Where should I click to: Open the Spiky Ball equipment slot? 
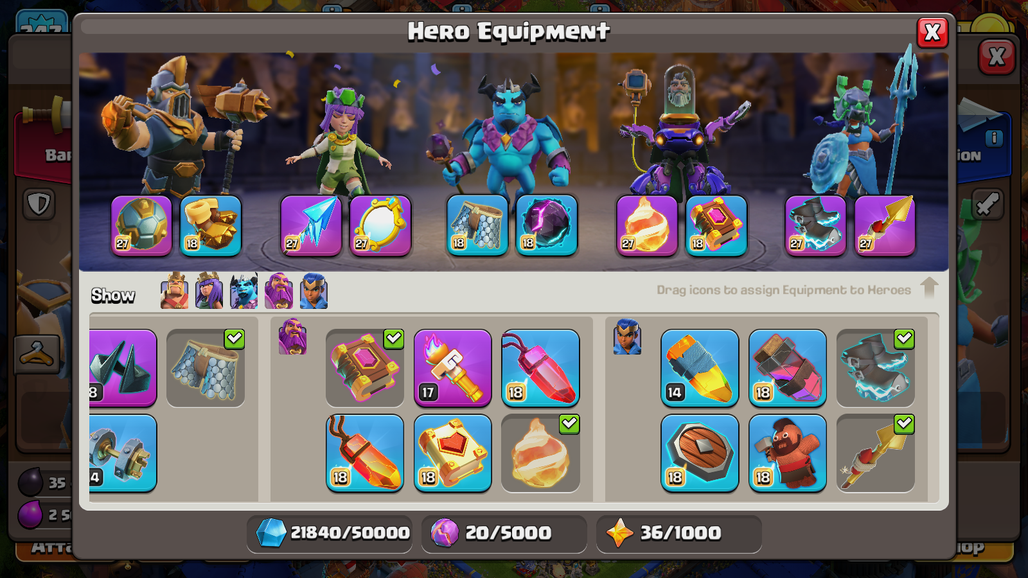(142, 225)
